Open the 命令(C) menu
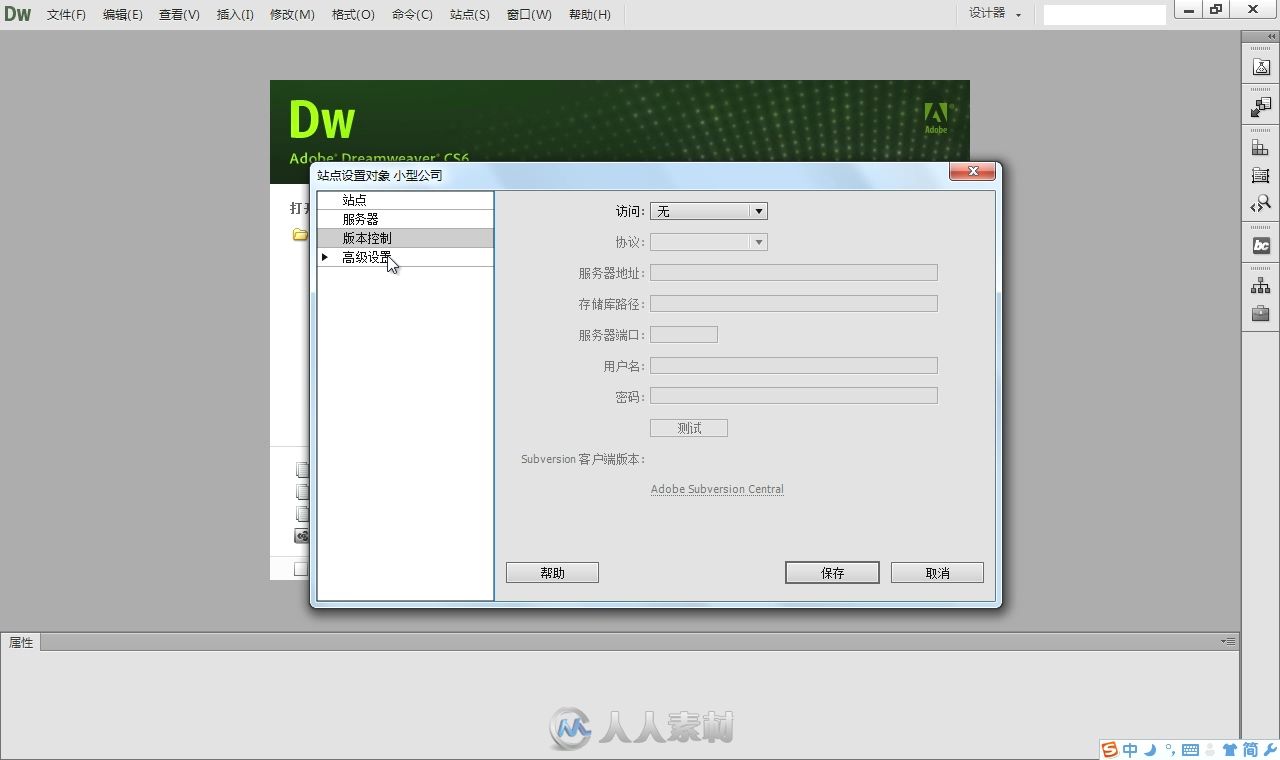The height and width of the screenshot is (760, 1280). pyautogui.click(x=412, y=15)
